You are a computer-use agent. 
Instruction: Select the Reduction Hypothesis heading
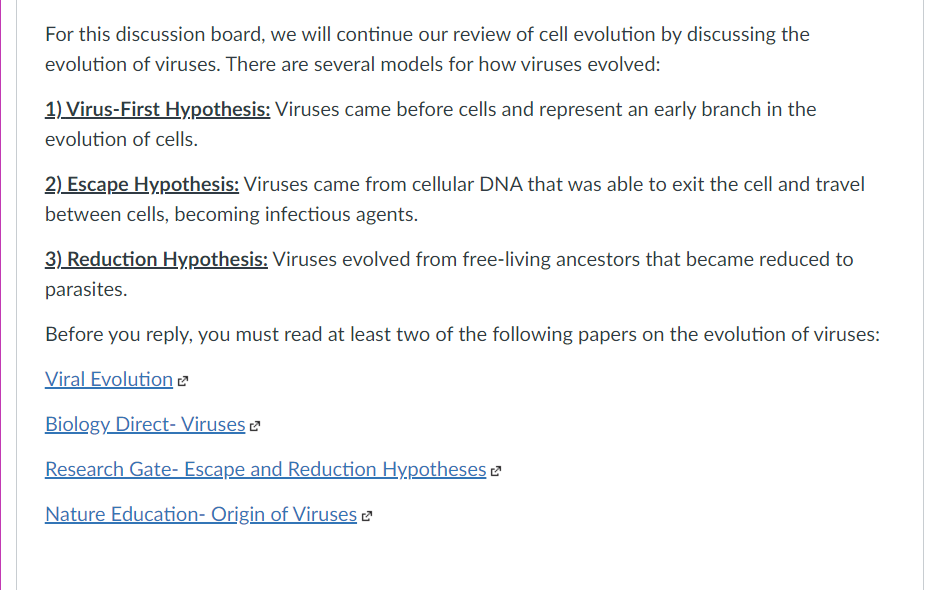155,259
